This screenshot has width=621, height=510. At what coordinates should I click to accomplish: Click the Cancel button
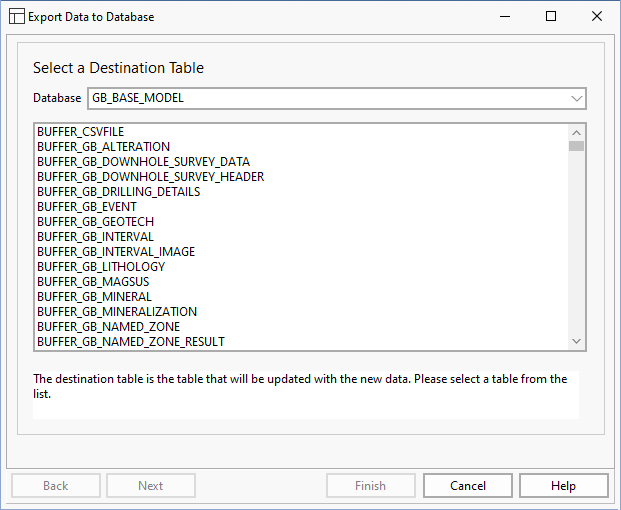tap(468, 486)
